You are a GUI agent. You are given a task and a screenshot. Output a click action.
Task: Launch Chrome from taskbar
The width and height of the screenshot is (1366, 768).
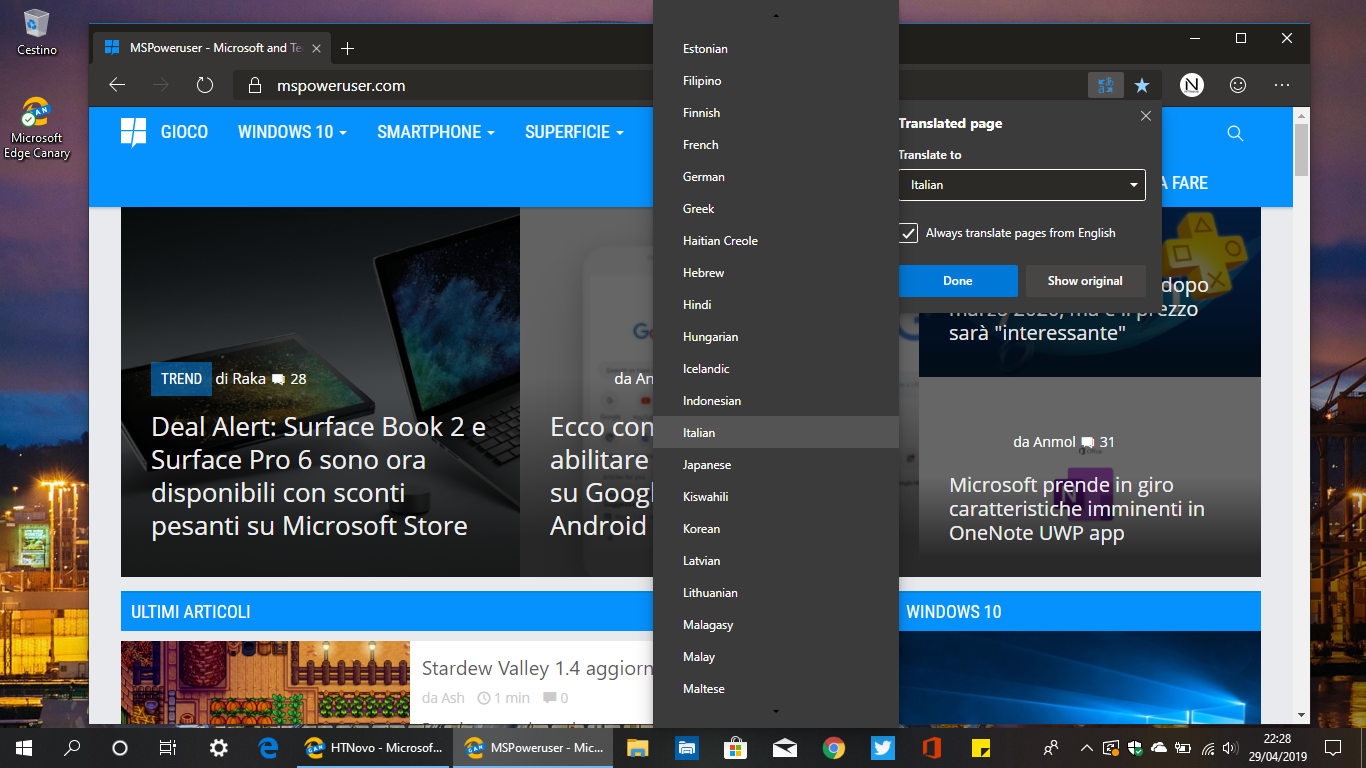pyautogui.click(x=834, y=748)
